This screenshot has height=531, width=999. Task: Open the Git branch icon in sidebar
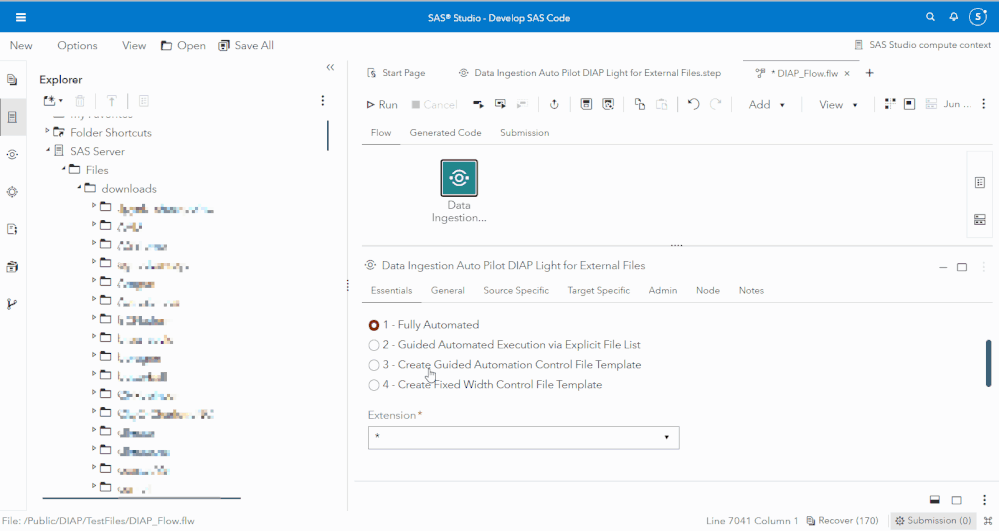pyautogui.click(x=12, y=304)
